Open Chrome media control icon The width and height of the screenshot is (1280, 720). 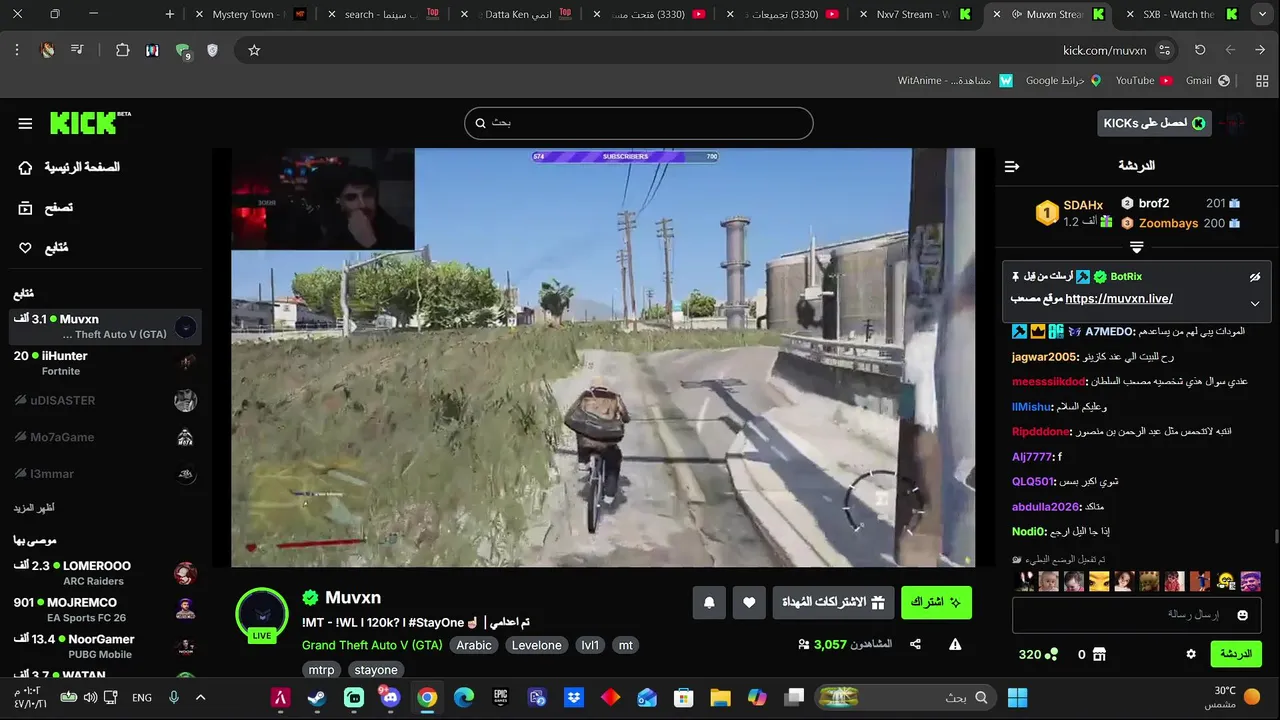point(77,50)
